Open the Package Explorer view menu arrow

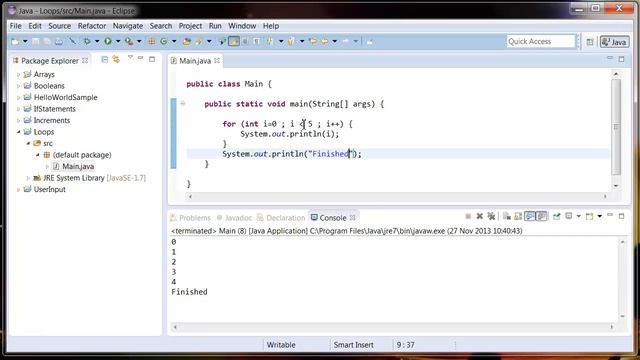[x=130, y=58]
